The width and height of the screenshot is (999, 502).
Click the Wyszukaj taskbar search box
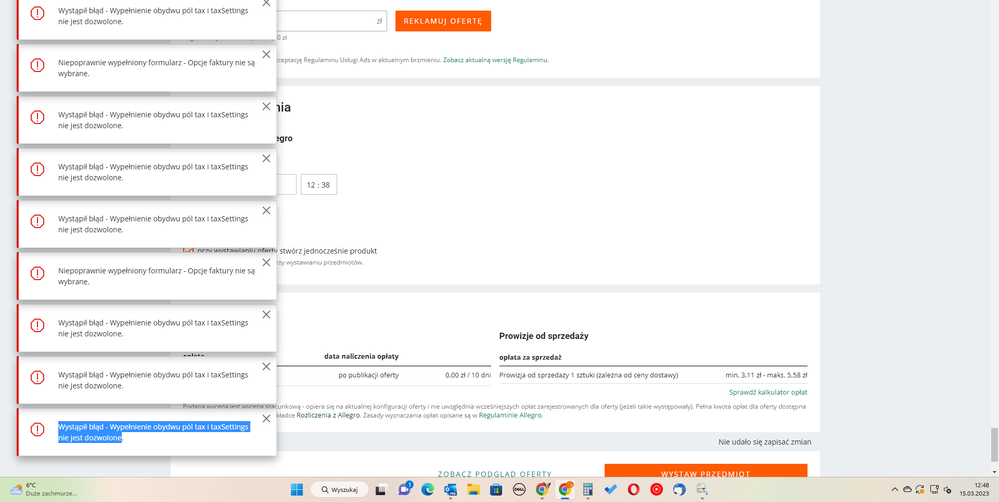(338, 490)
